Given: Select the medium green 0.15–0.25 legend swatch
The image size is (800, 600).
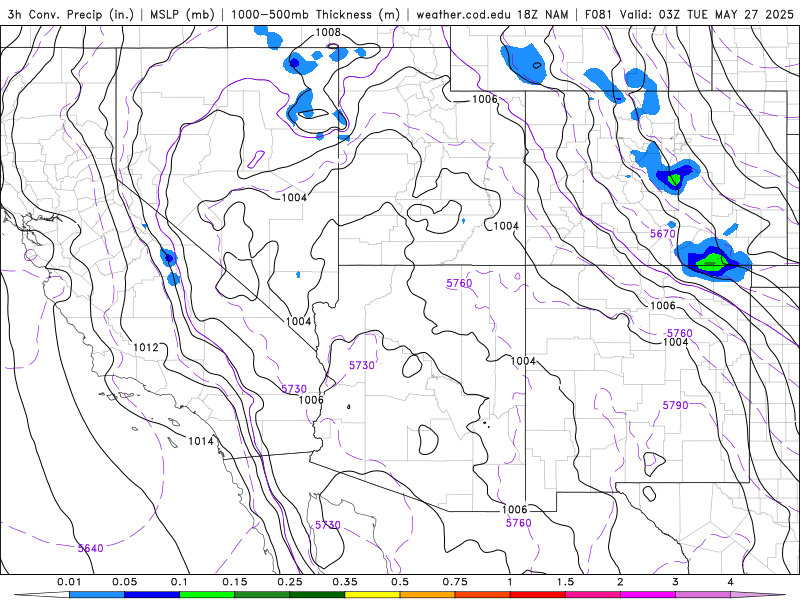Looking at the screenshot, I should point(262,595).
